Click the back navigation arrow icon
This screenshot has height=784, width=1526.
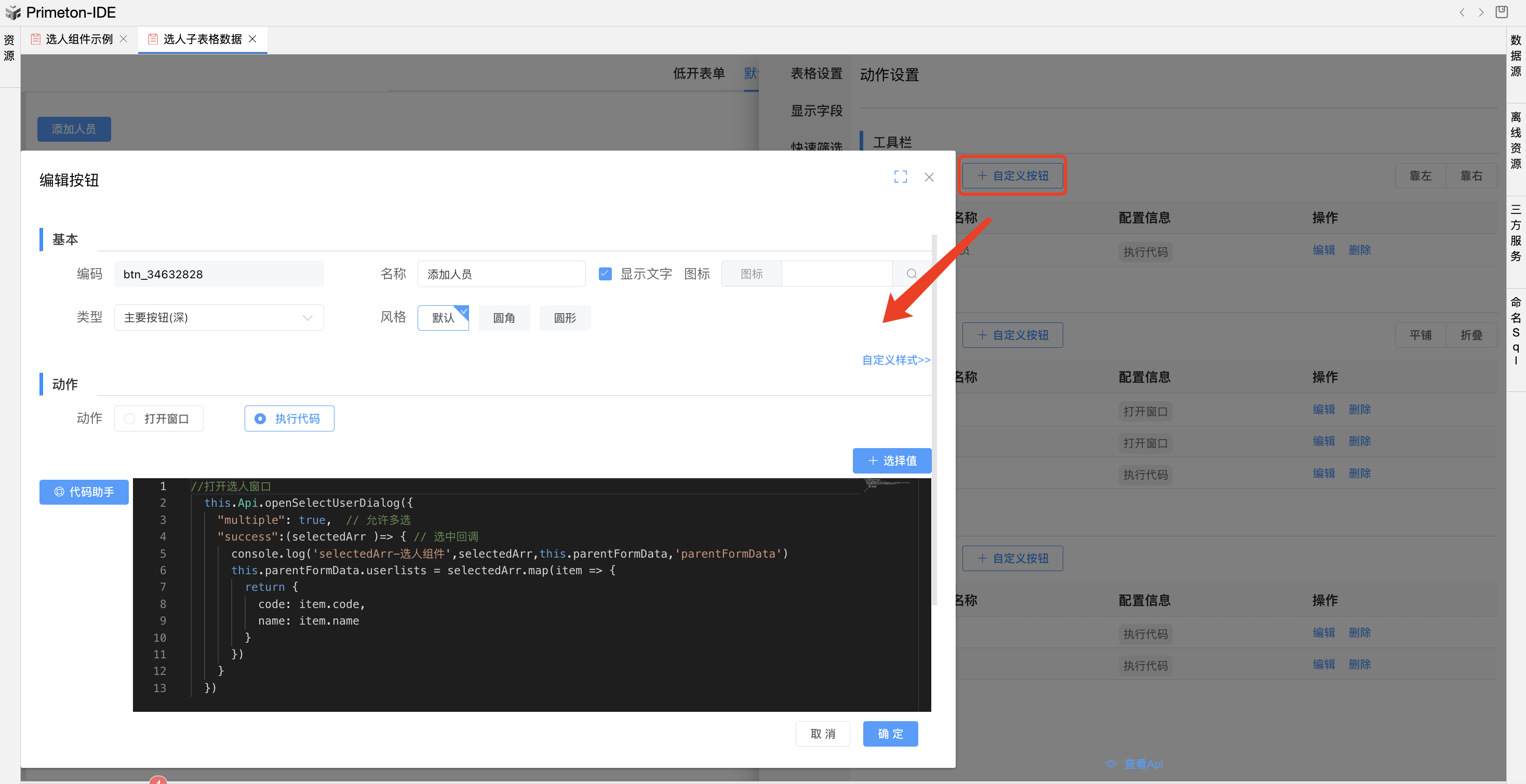(1462, 12)
